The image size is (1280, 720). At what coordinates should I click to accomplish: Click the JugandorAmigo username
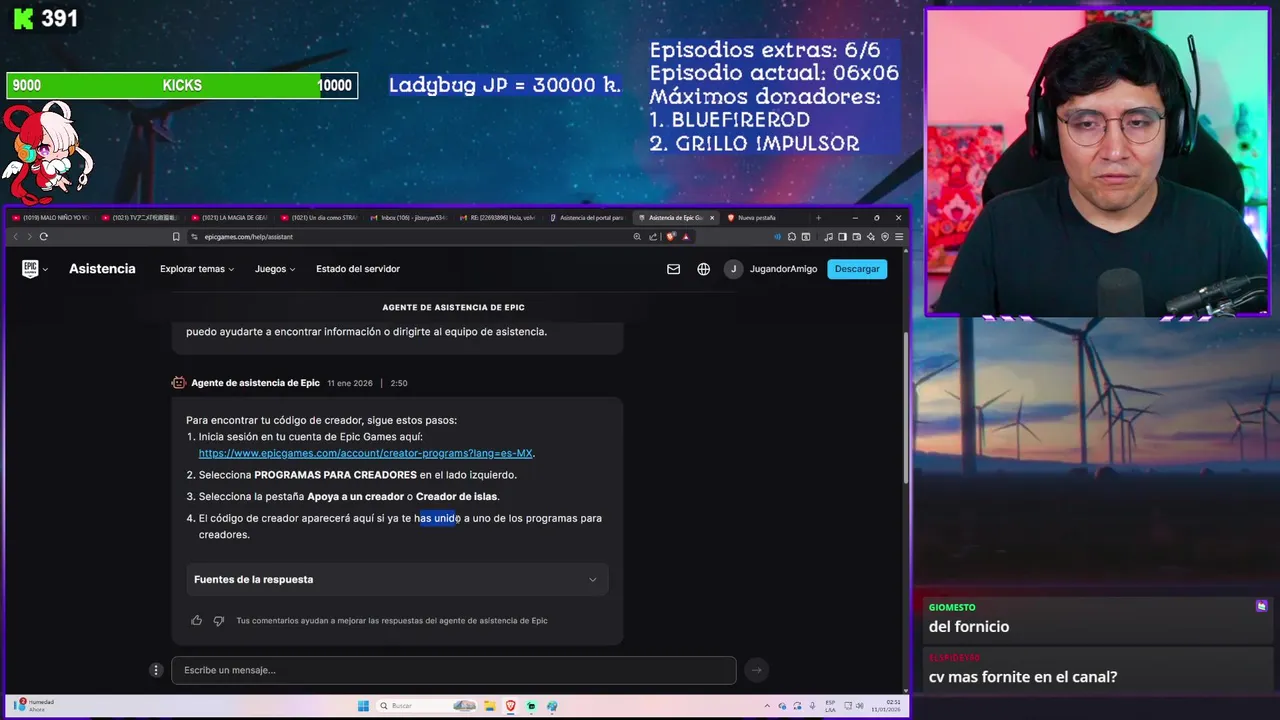pyautogui.click(x=783, y=269)
